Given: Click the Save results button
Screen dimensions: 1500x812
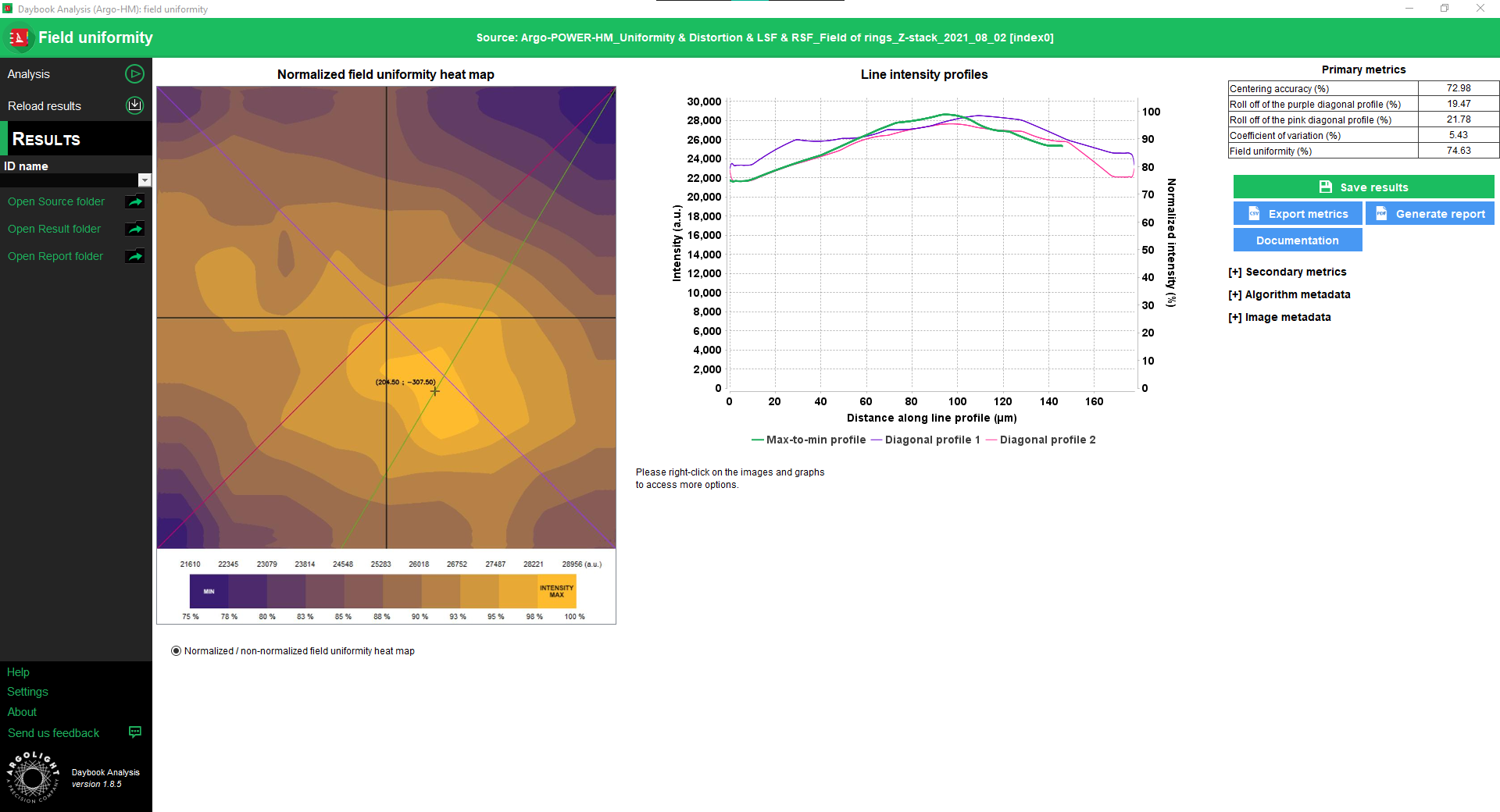Looking at the screenshot, I should click(x=1363, y=187).
